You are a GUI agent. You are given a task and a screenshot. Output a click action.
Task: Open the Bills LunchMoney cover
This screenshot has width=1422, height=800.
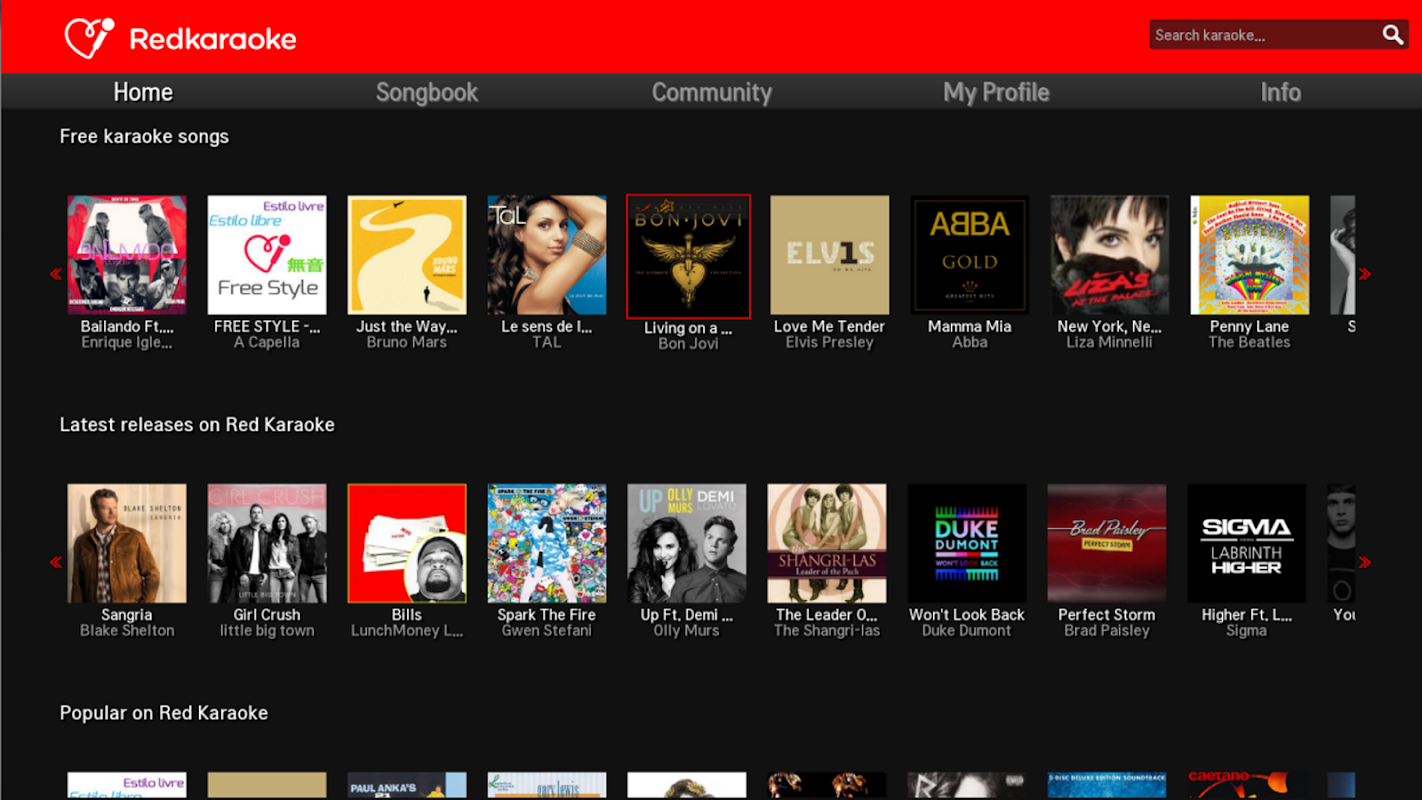[x=407, y=544]
